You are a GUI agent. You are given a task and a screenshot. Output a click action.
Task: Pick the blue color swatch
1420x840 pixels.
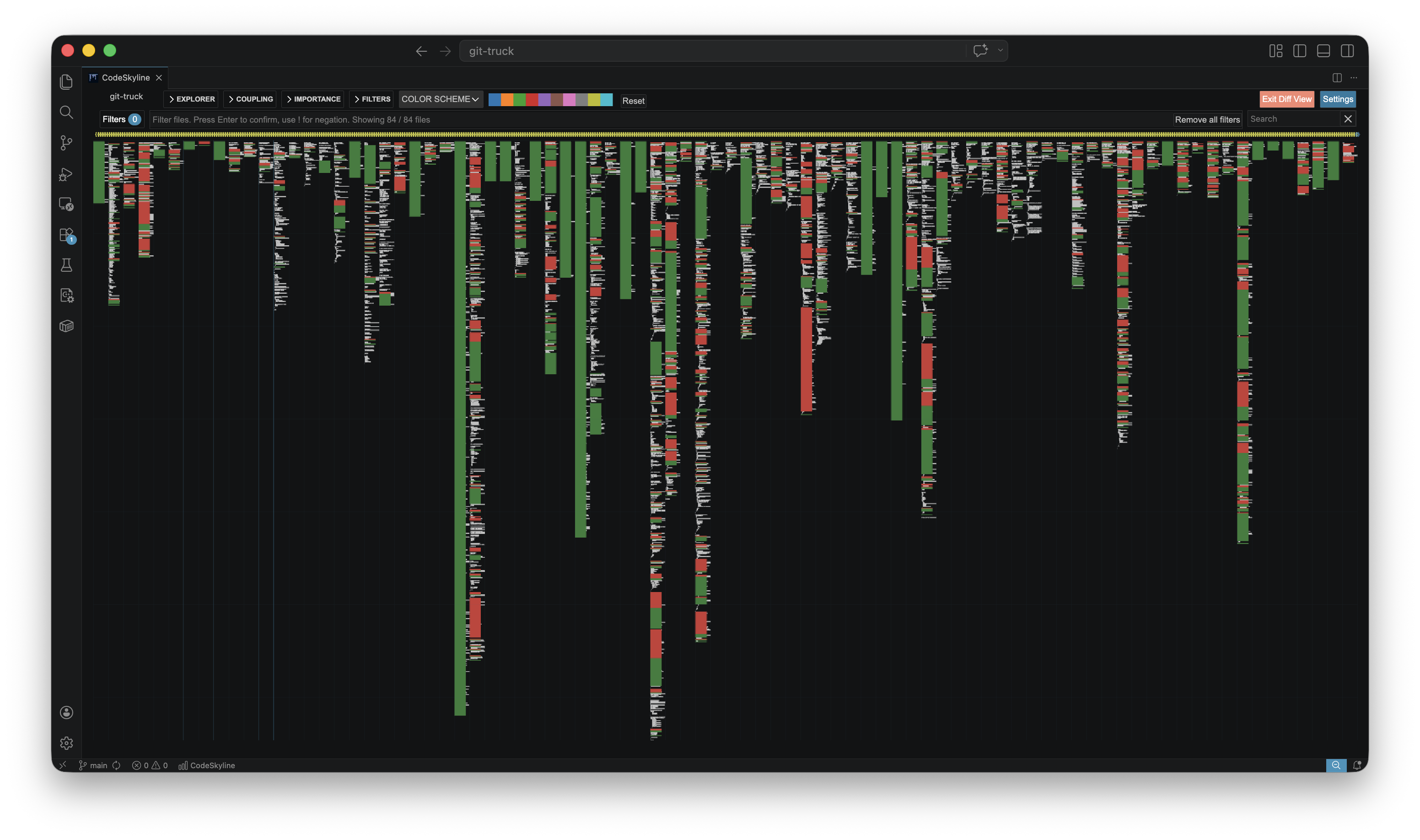pos(495,100)
